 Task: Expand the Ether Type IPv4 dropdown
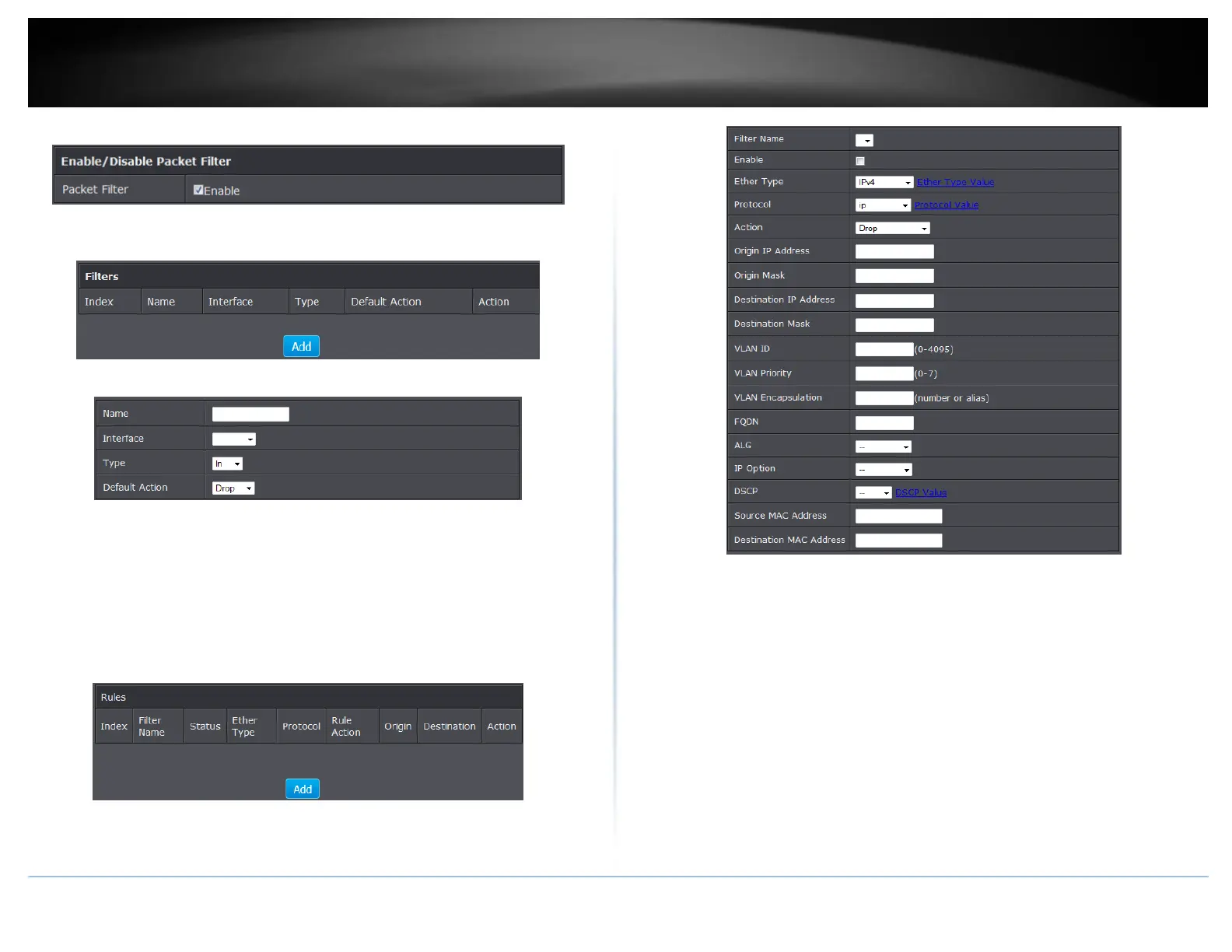coord(884,182)
